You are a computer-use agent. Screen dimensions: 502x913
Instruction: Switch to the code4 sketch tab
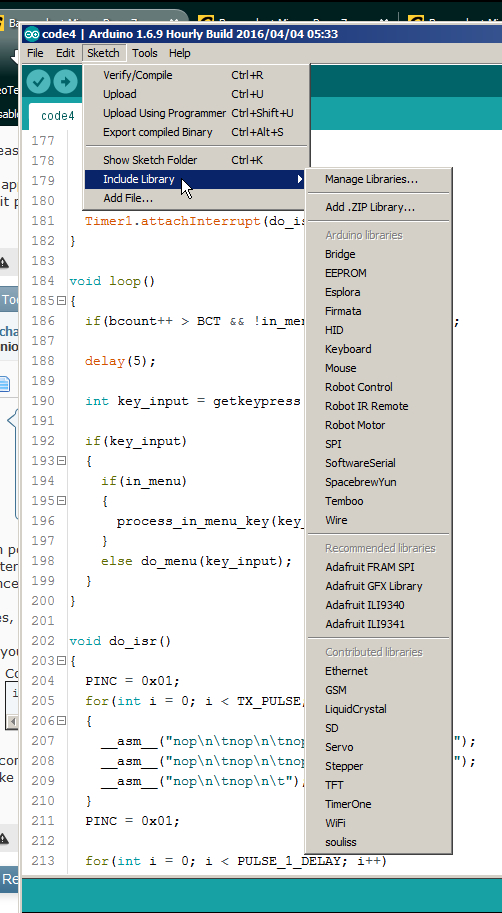click(x=57, y=116)
